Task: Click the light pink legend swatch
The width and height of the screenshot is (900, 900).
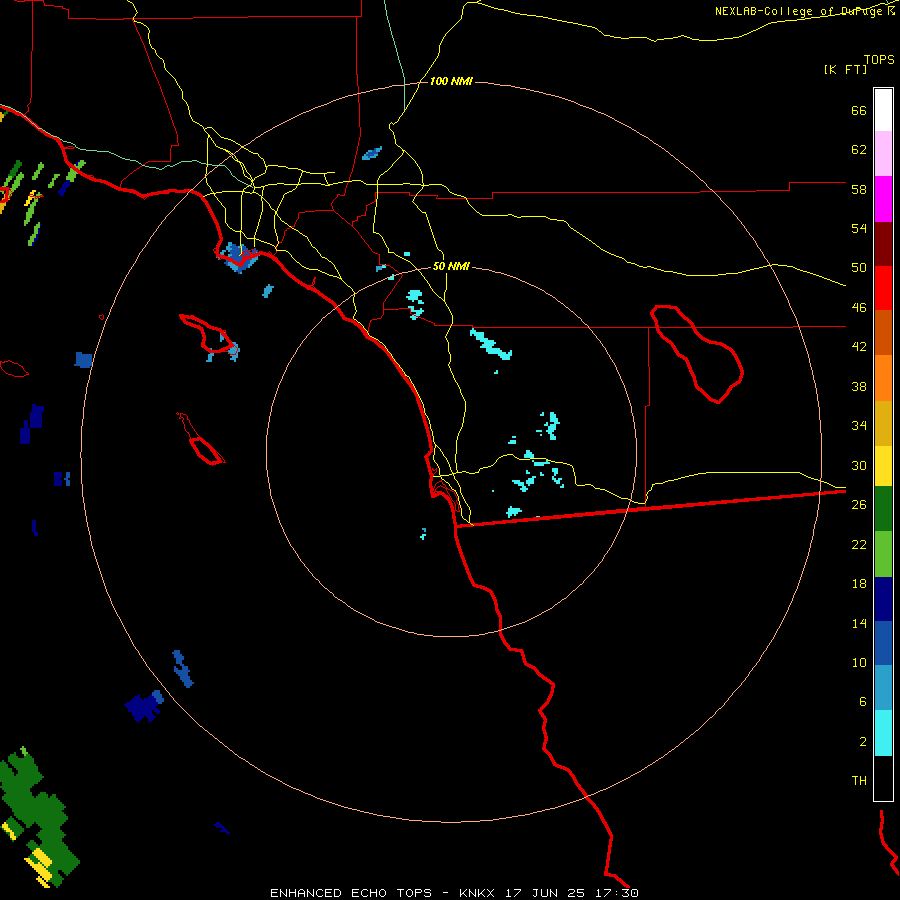Action: pyautogui.click(x=883, y=153)
